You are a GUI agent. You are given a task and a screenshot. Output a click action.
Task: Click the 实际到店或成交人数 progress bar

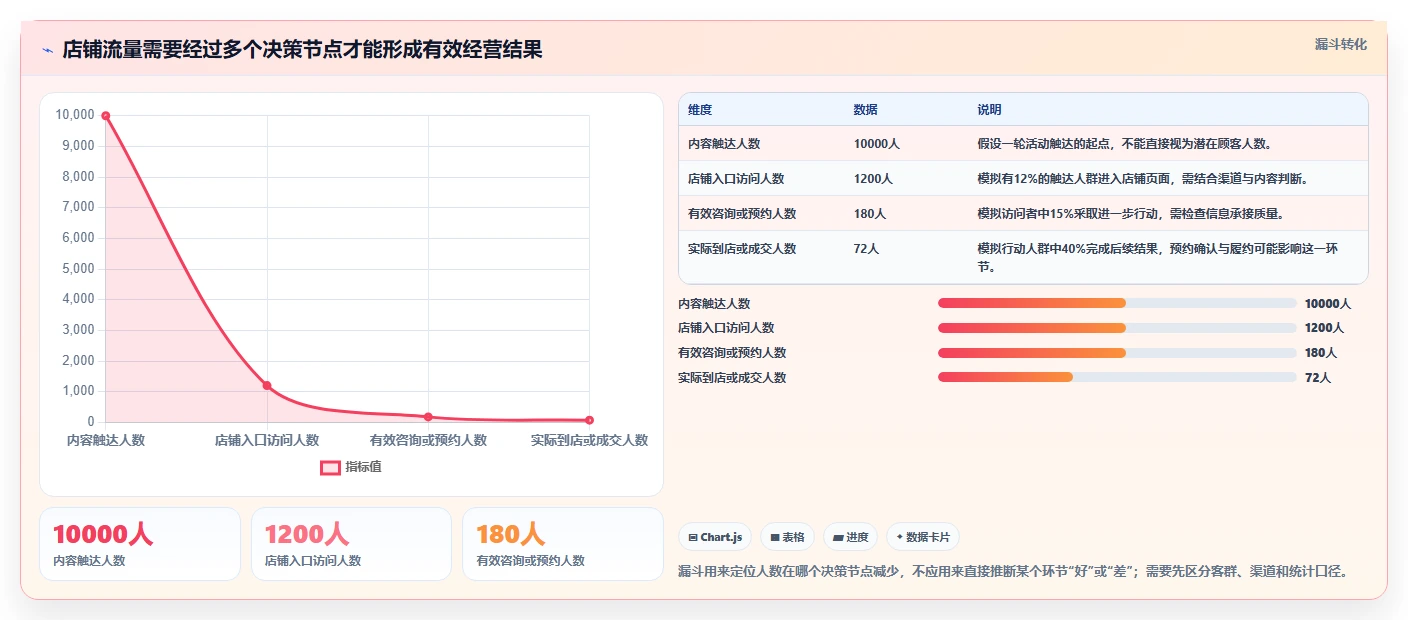click(1117, 377)
